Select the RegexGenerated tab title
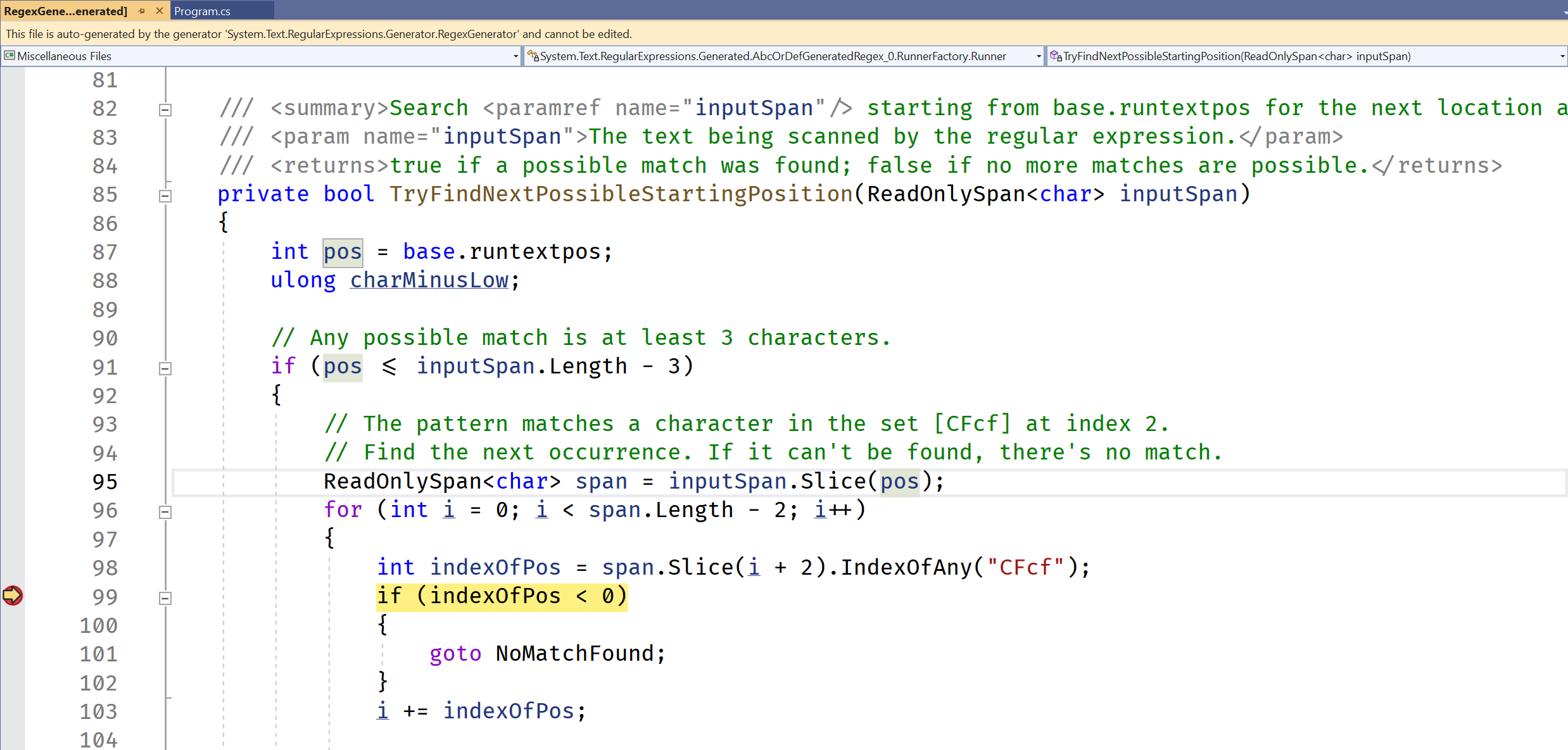Image resolution: width=1568 pixels, height=750 pixels. pyautogui.click(x=66, y=11)
